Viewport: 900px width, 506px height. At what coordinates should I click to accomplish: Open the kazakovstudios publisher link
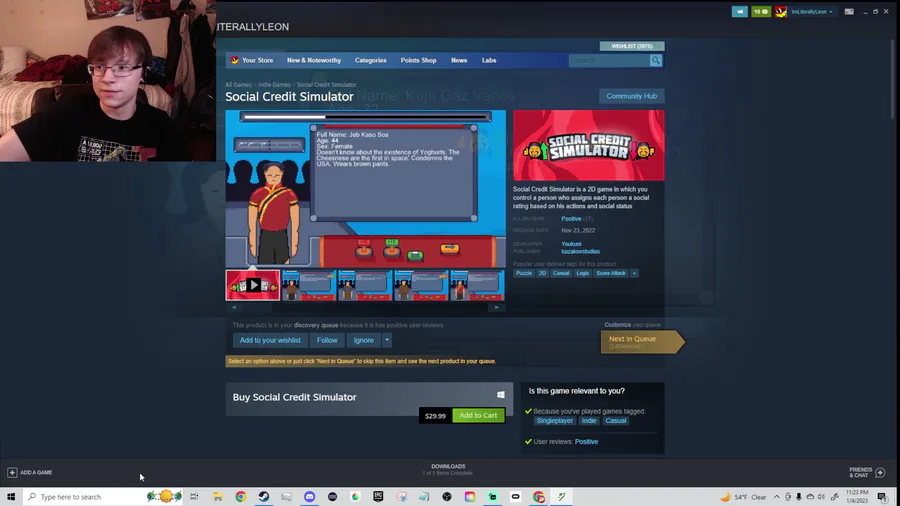pyautogui.click(x=580, y=251)
